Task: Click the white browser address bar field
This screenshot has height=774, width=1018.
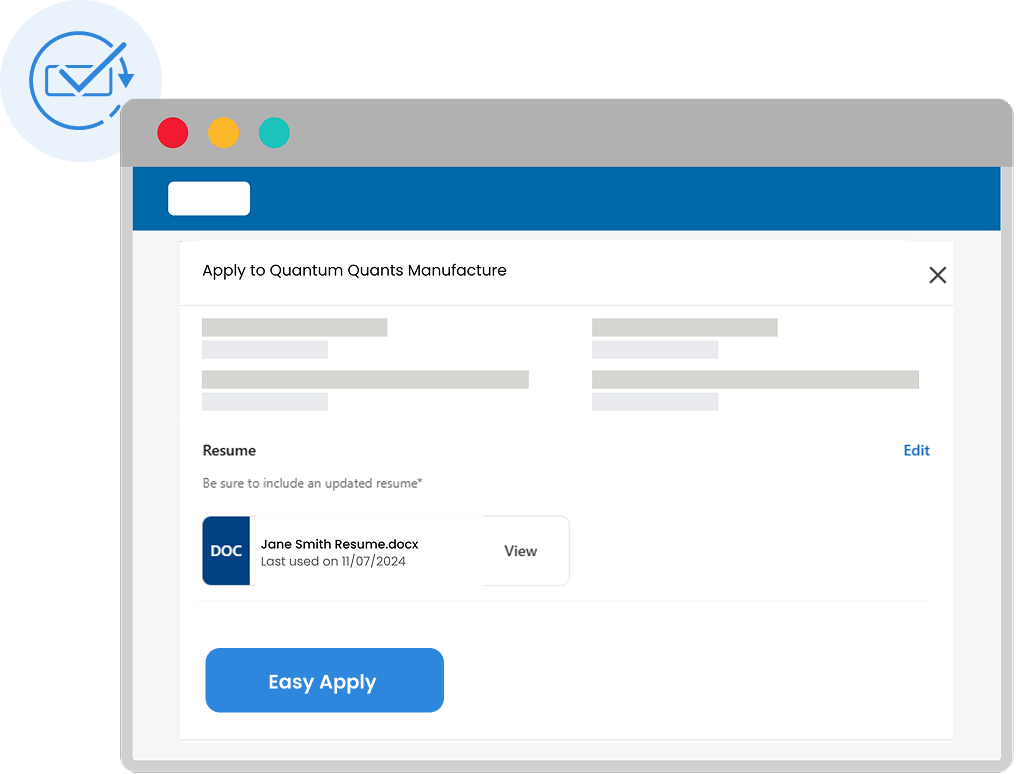Action: tap(209, 198)
